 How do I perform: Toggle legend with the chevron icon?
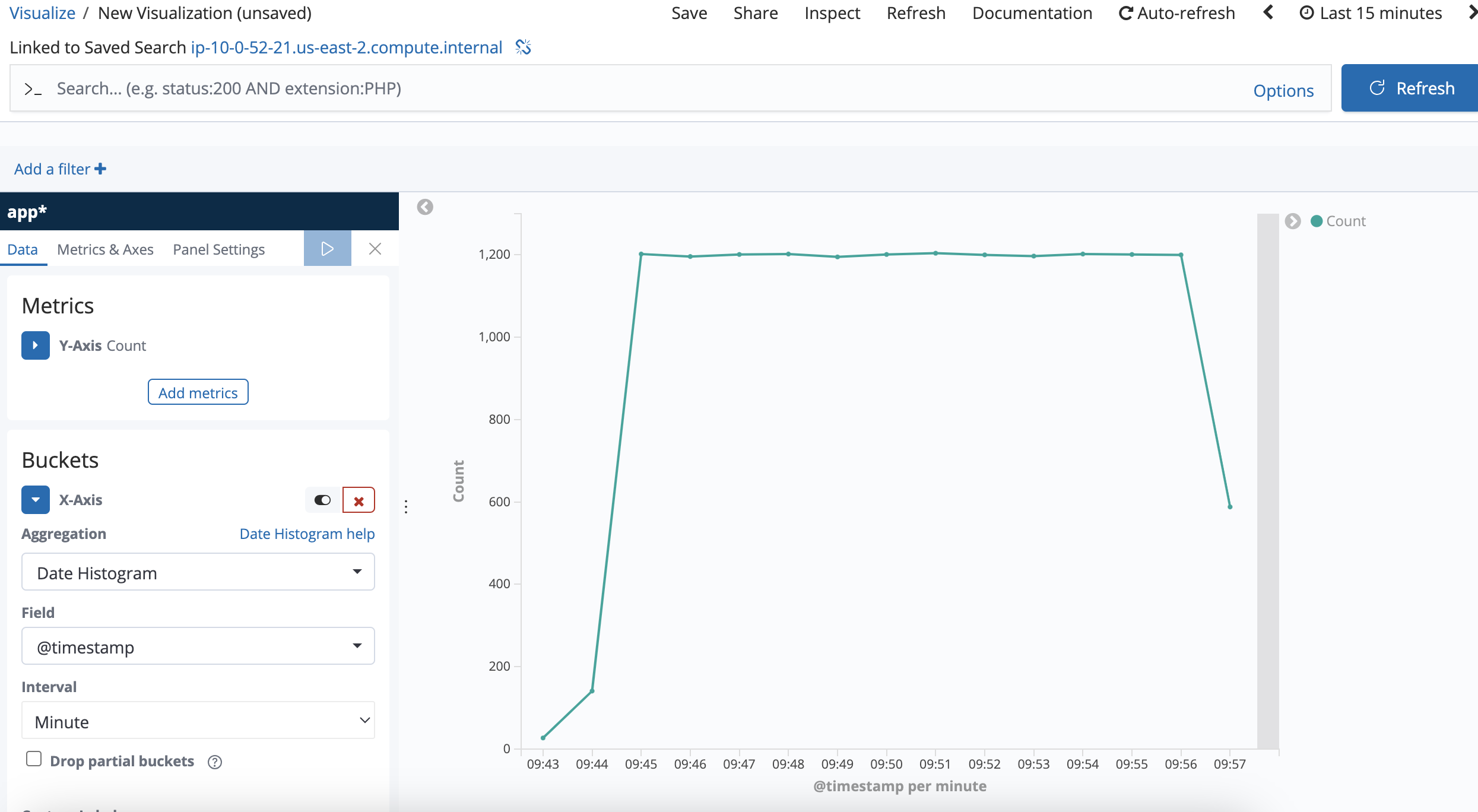coord(1292,221)
